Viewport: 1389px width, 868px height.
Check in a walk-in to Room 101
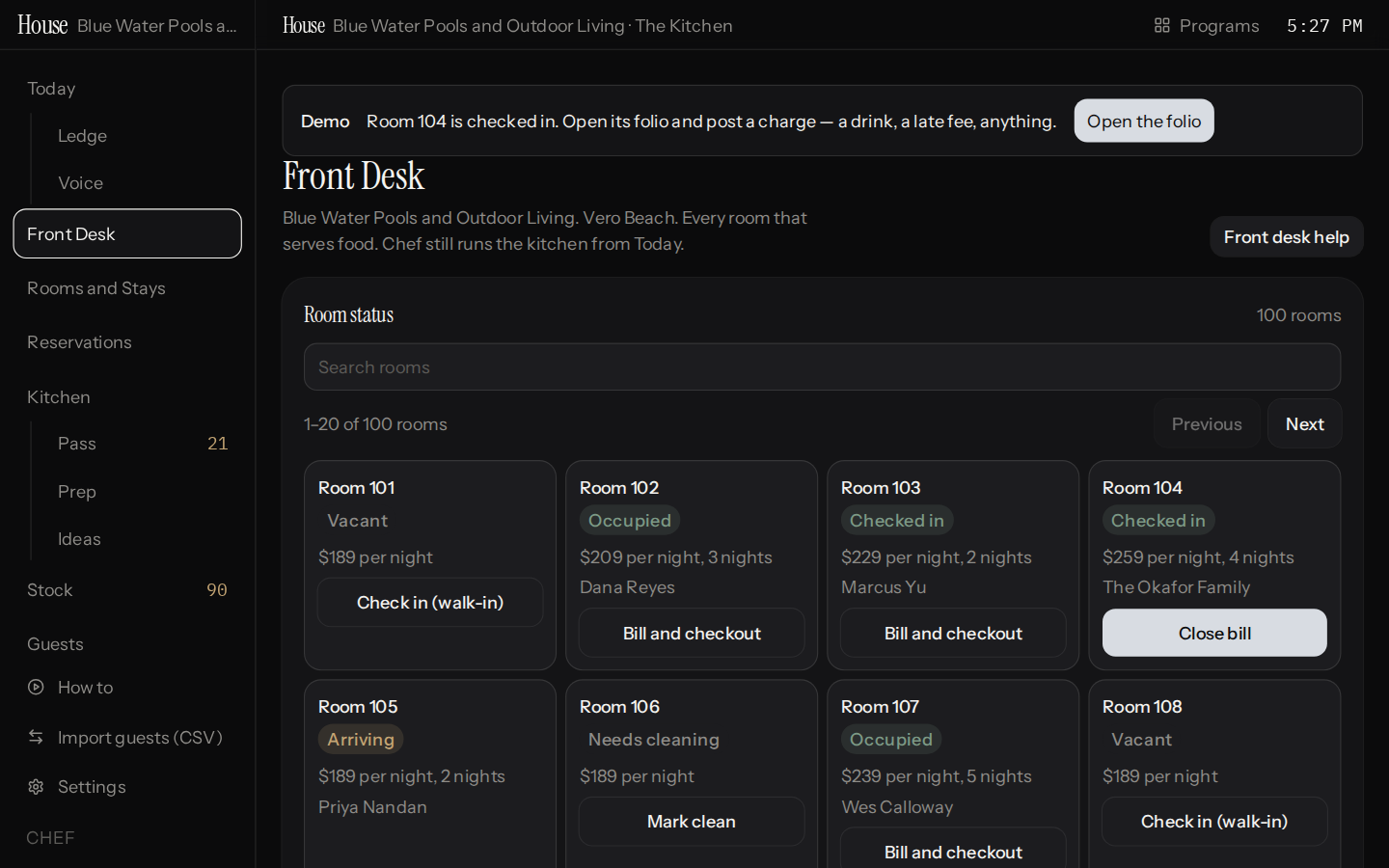430,602
